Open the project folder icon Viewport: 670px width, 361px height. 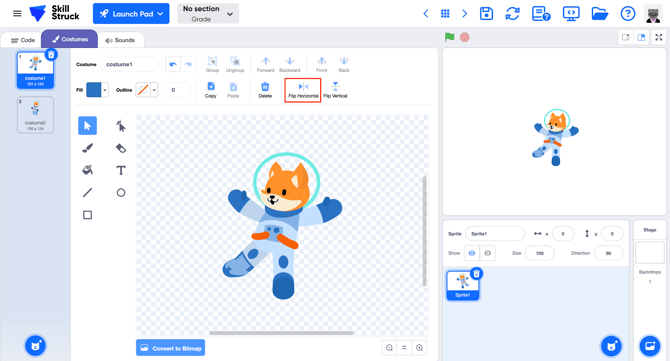tap(599, 14)
